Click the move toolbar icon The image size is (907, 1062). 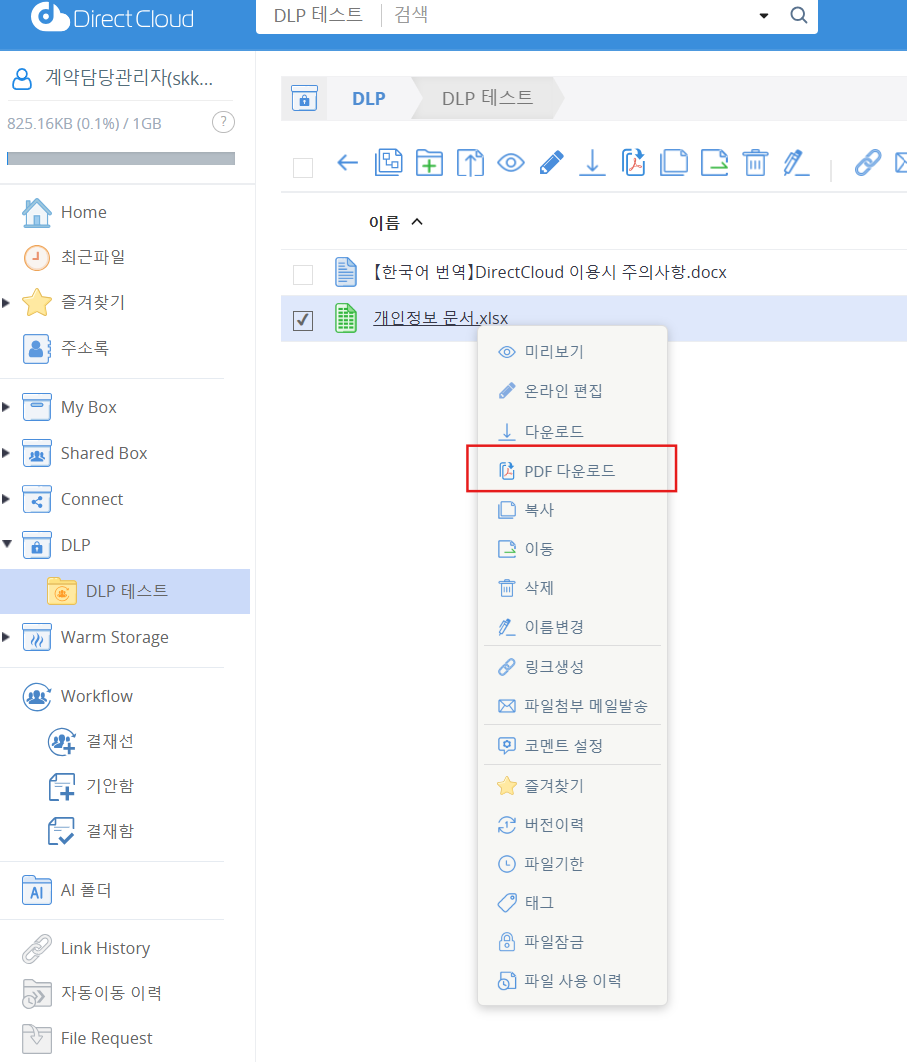tap(715, 163)
